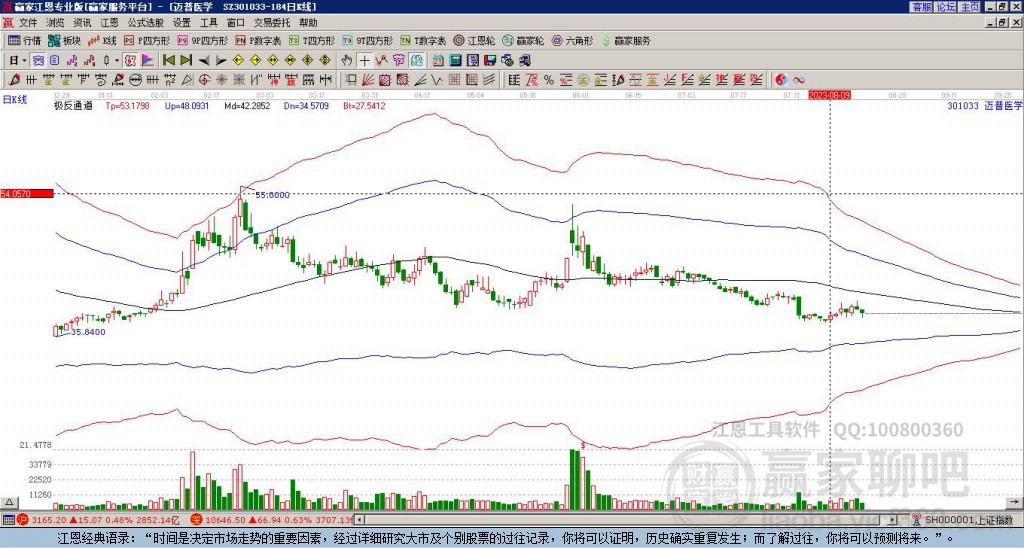Click the 10646.50 index value in status bar
This screenshot has width=1024, height=548.
225,520
